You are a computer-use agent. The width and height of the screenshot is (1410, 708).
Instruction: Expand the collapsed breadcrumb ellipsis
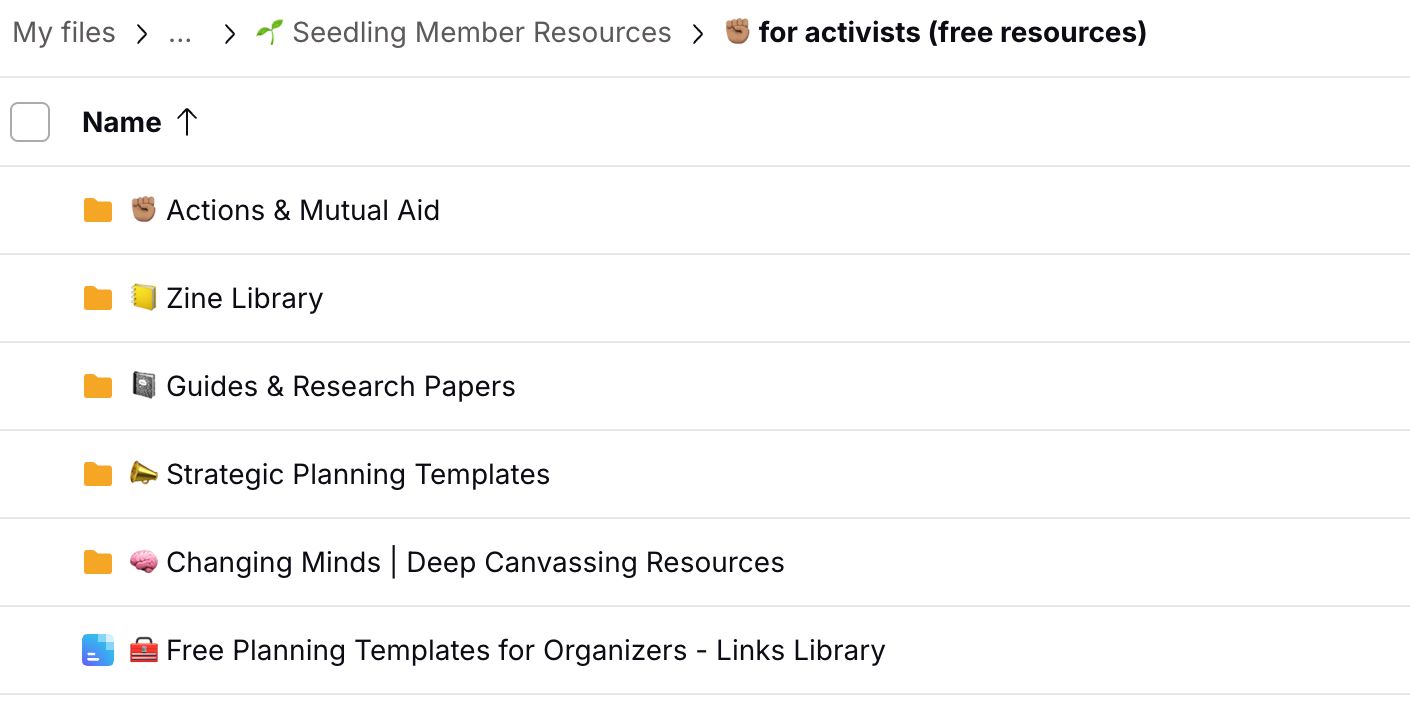pos(180,34)
